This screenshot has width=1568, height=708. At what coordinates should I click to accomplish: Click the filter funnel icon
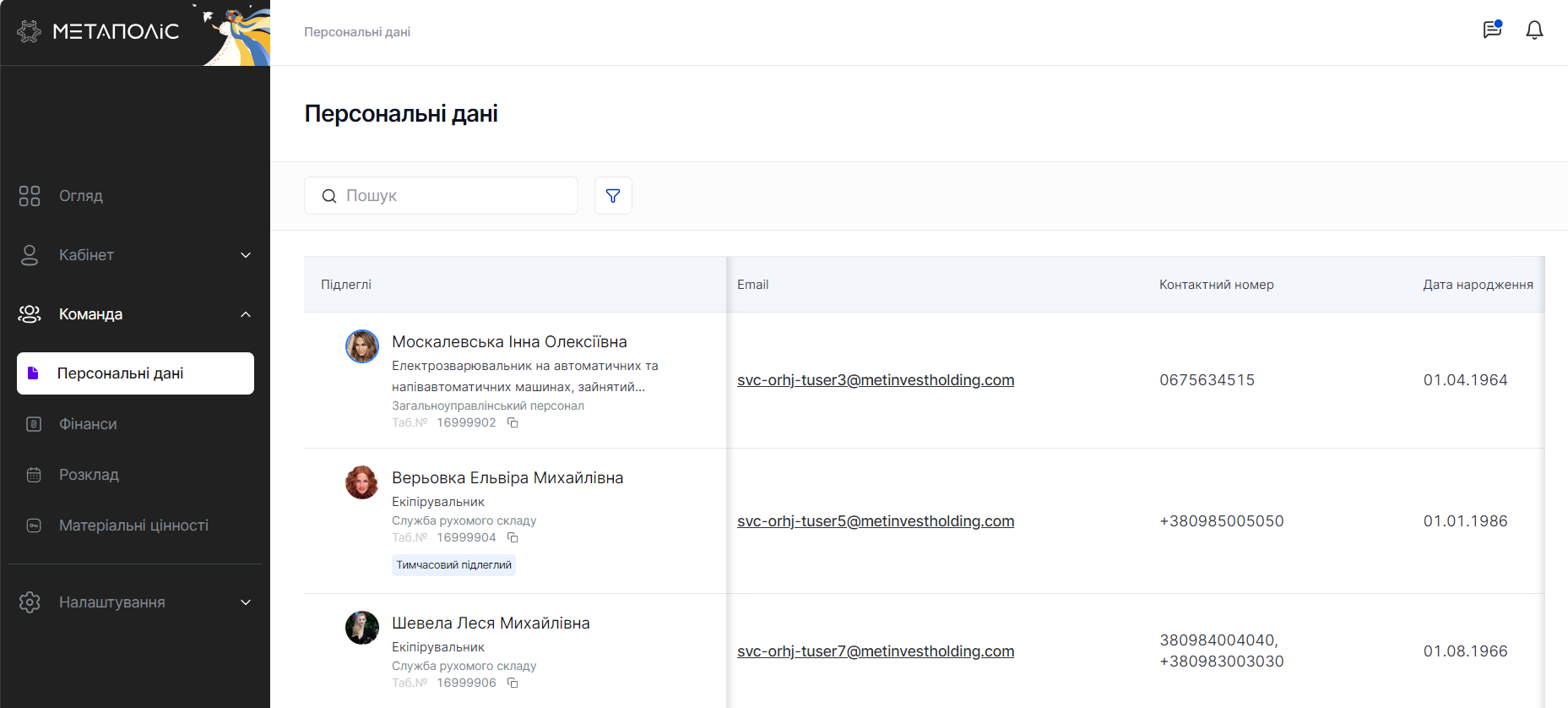pos(613,196)
